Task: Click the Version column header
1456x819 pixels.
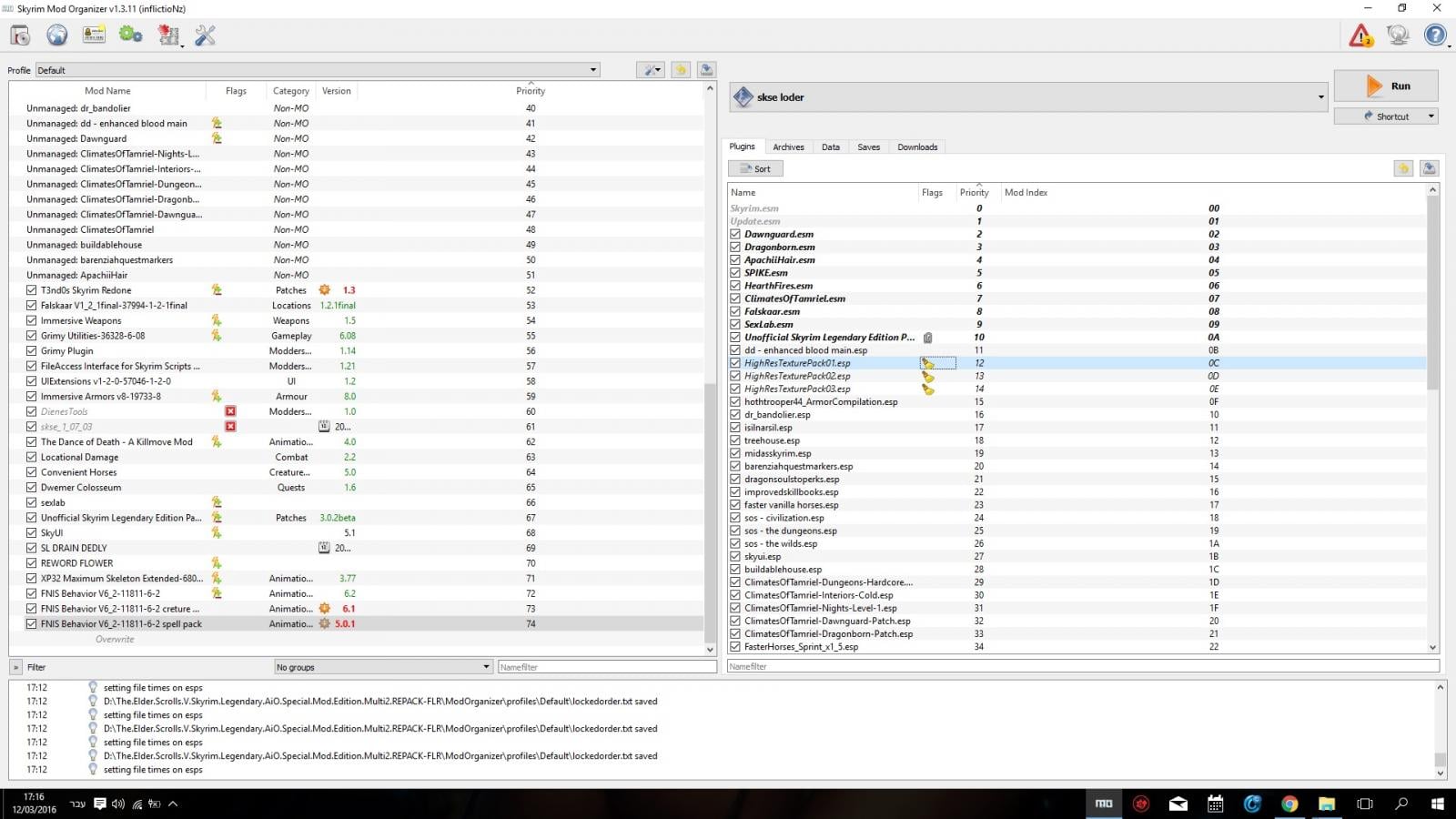Action: pos(337,91)
